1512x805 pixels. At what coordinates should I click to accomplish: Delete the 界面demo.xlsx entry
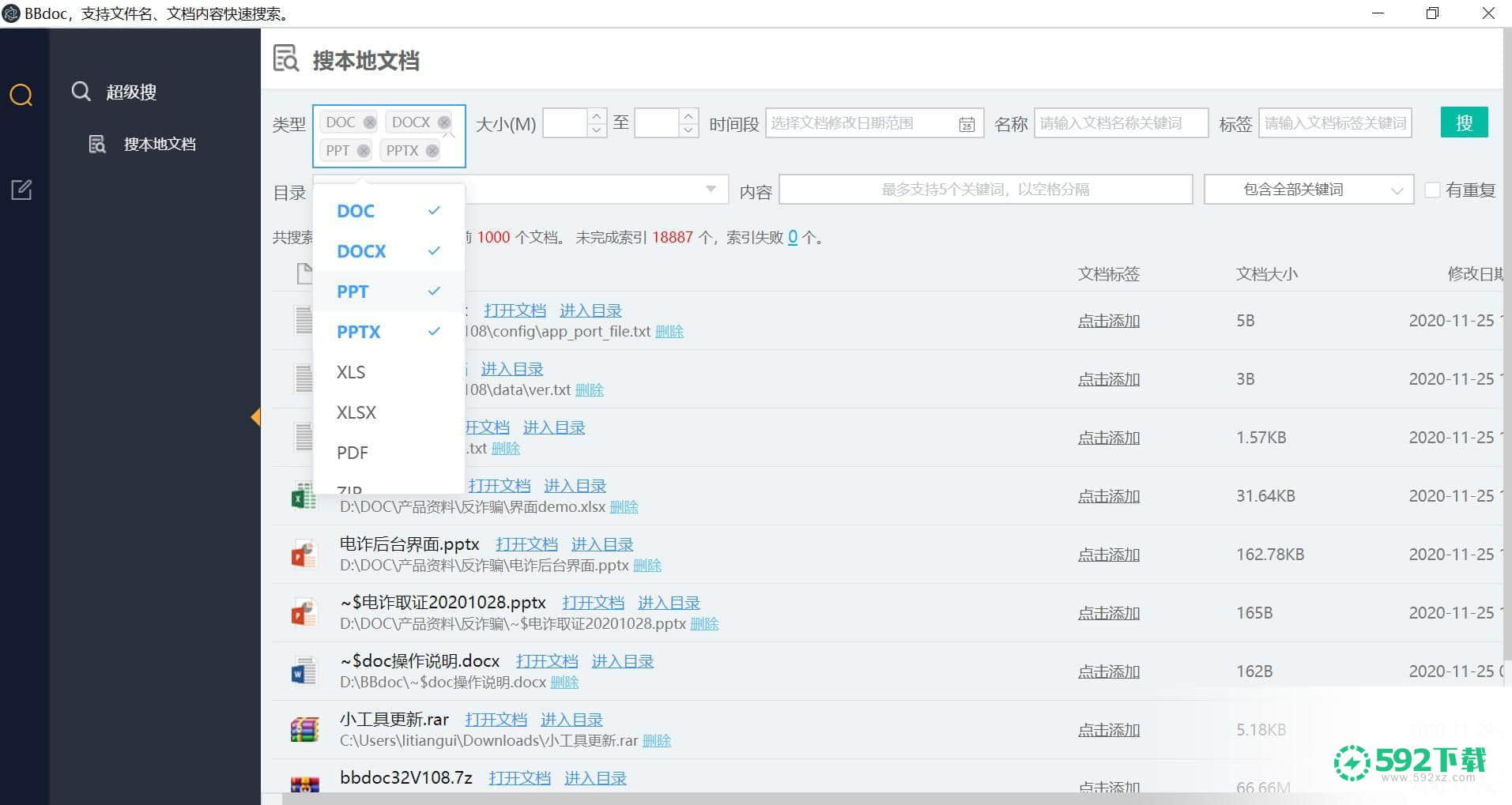tap(624, 507)
